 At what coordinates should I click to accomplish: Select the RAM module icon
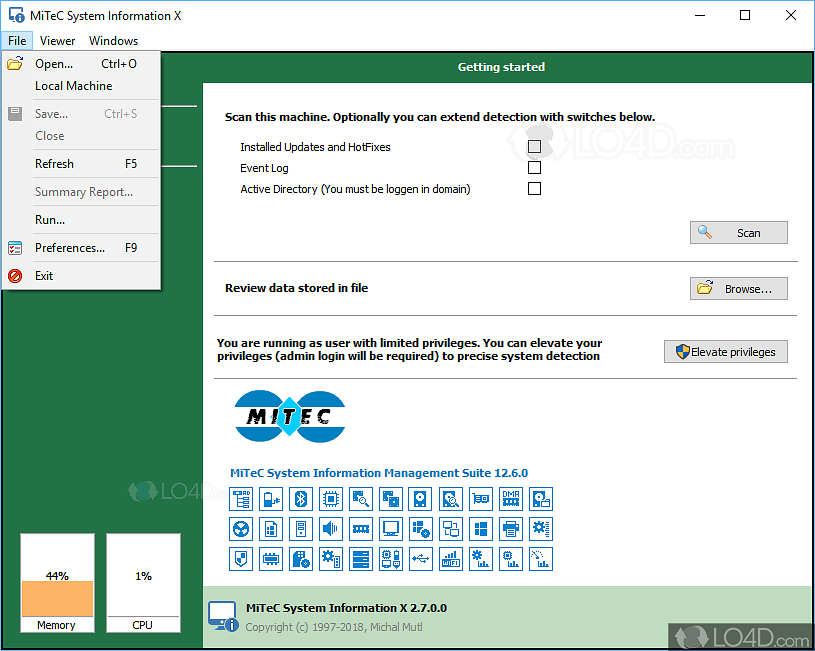[361, 528]
